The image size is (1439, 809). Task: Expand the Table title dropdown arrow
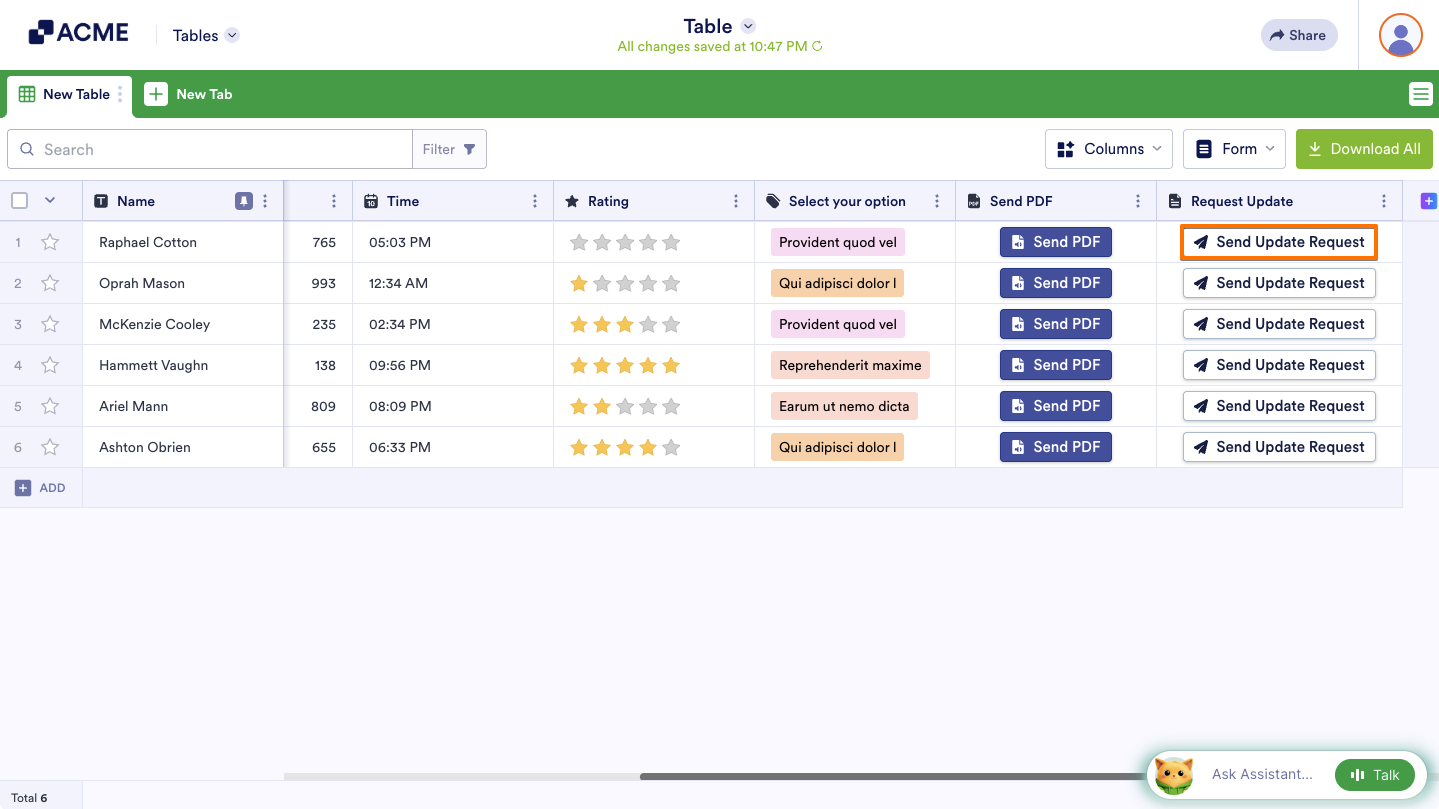pos(748,26)
